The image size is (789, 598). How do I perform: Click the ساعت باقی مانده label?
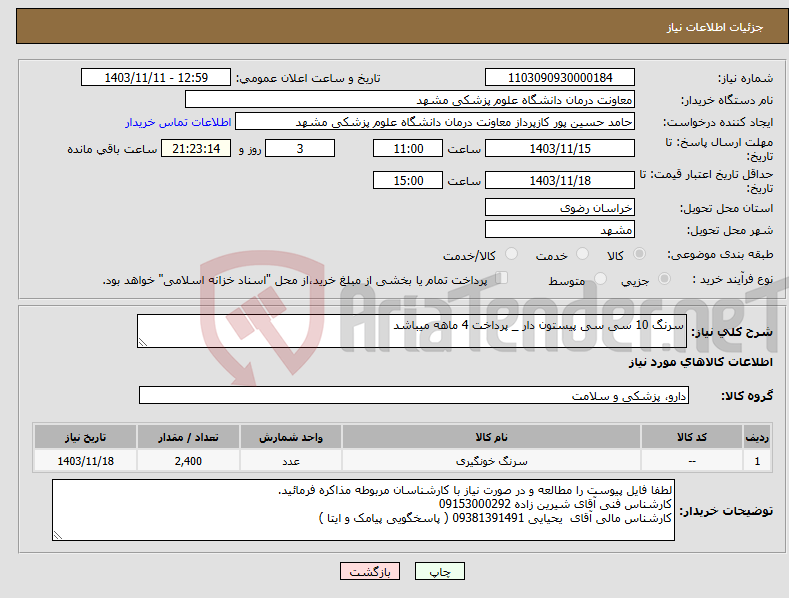(112, 150)
